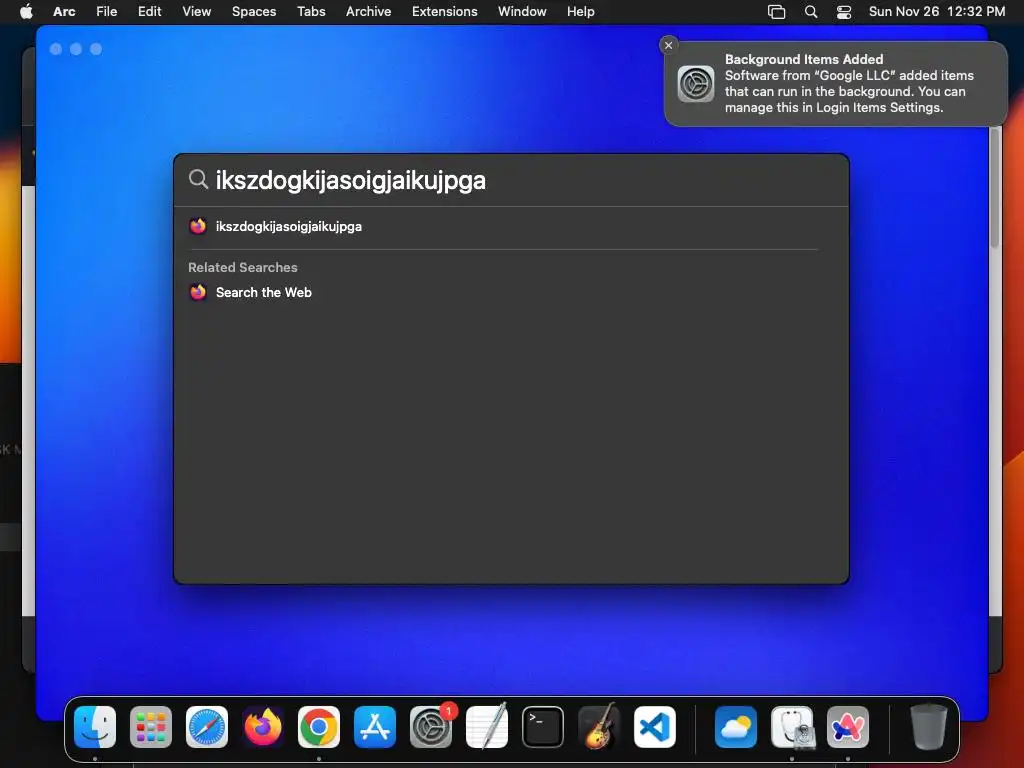Launch GarageBand from the dock

coord(599,727)
